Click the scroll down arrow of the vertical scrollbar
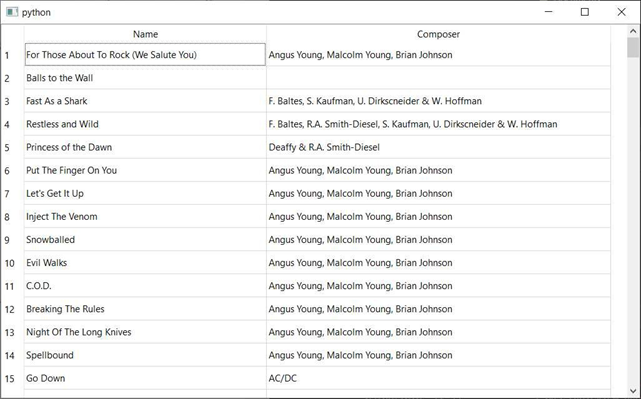This screenshot has width=641, height=399. tap(633, 391)
